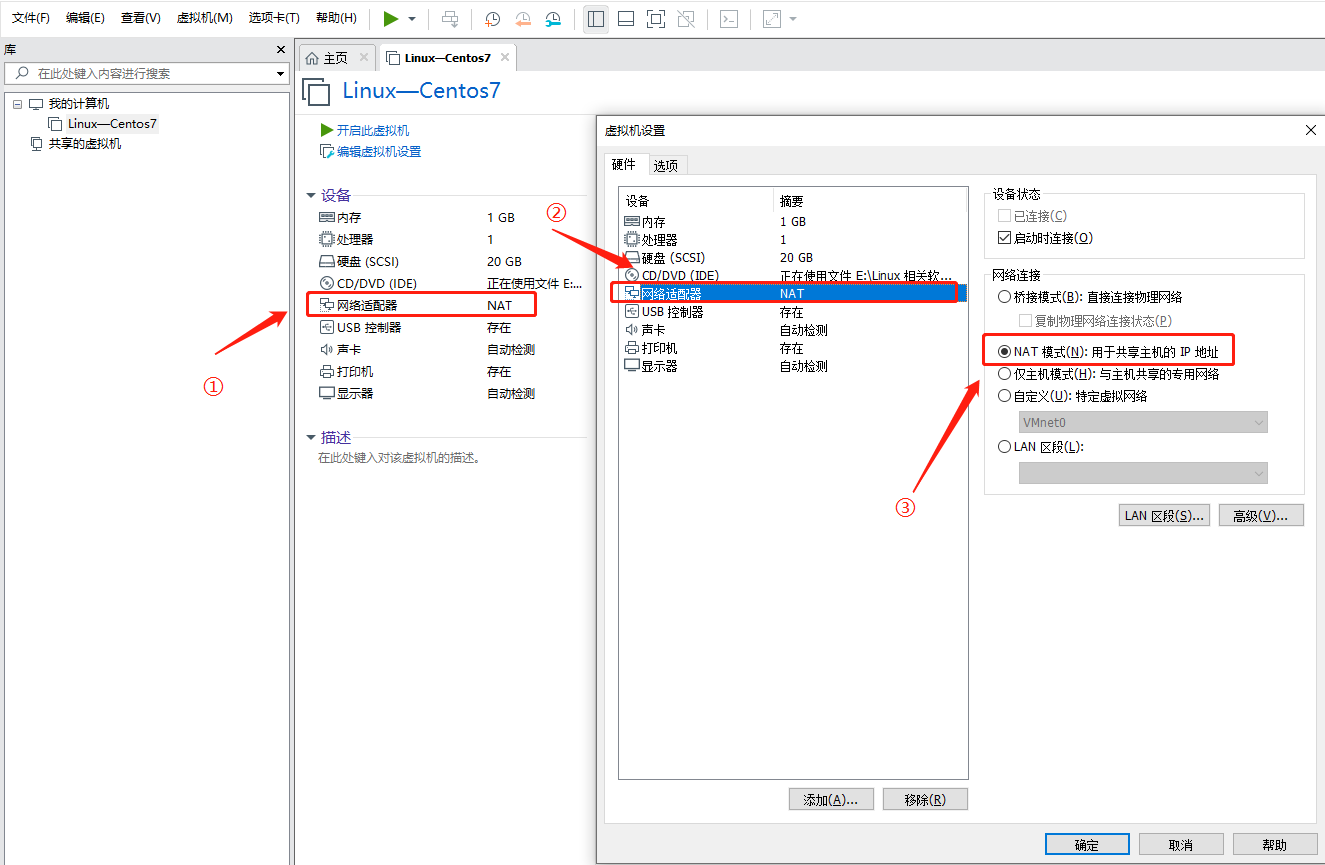The image size is (1325, 865).
Task: Open the 编辑(E) menu
Action: pos(85,18)
